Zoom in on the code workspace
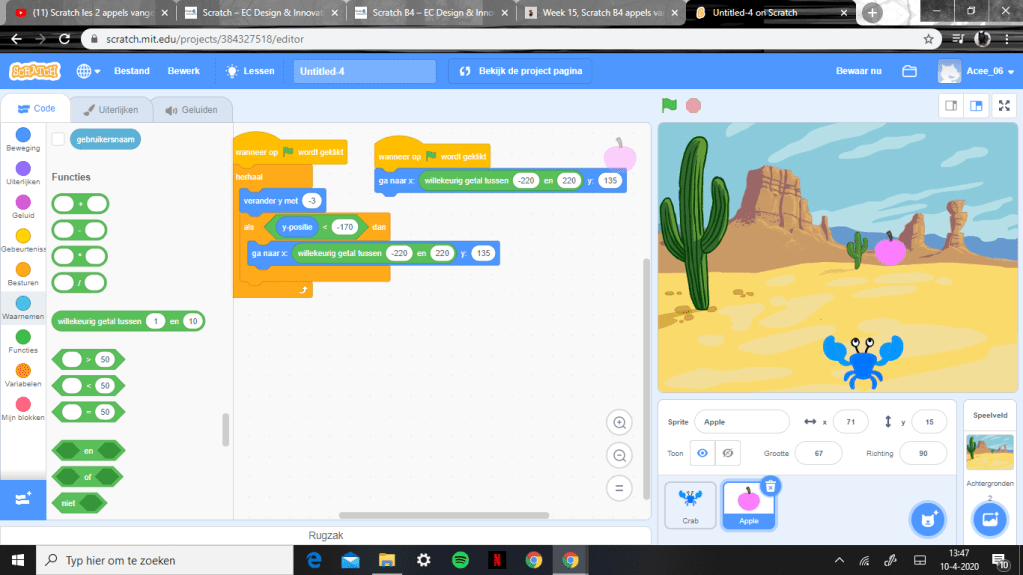Screen dimensions: 1023x575 619,423
